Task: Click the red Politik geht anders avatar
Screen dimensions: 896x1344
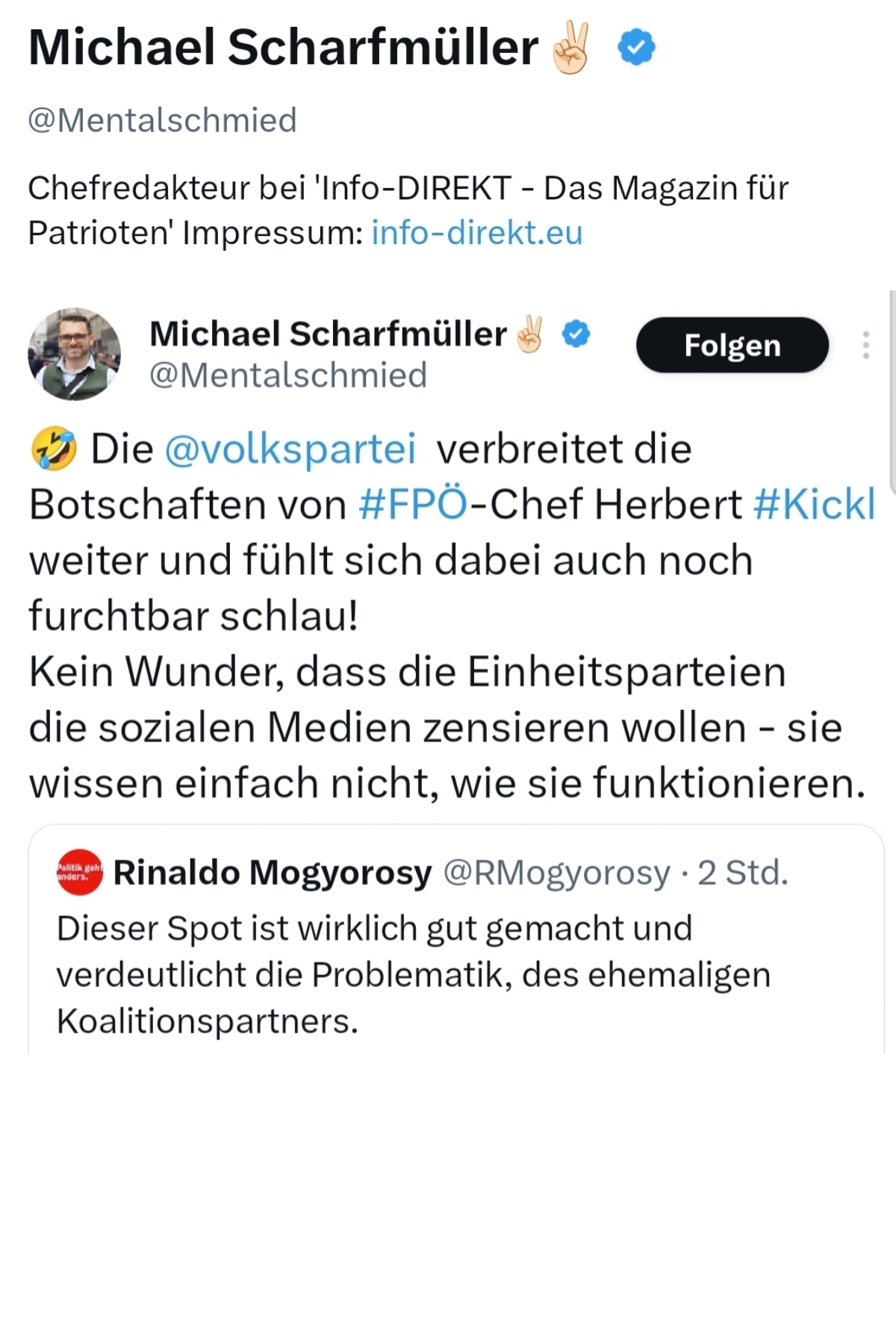Action: pyautogui.click(x=80, y=872)
